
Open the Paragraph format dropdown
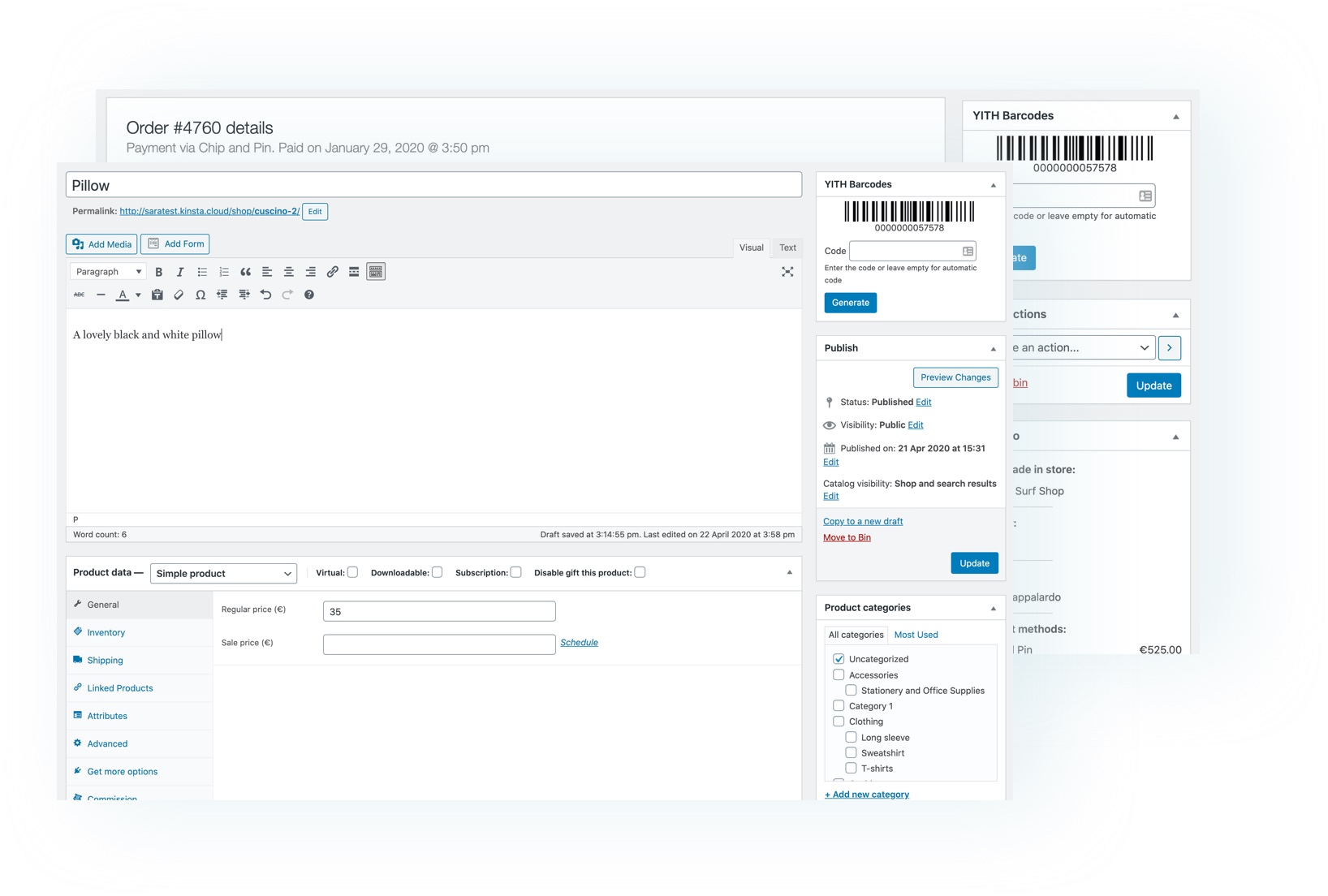coord(108,272)
